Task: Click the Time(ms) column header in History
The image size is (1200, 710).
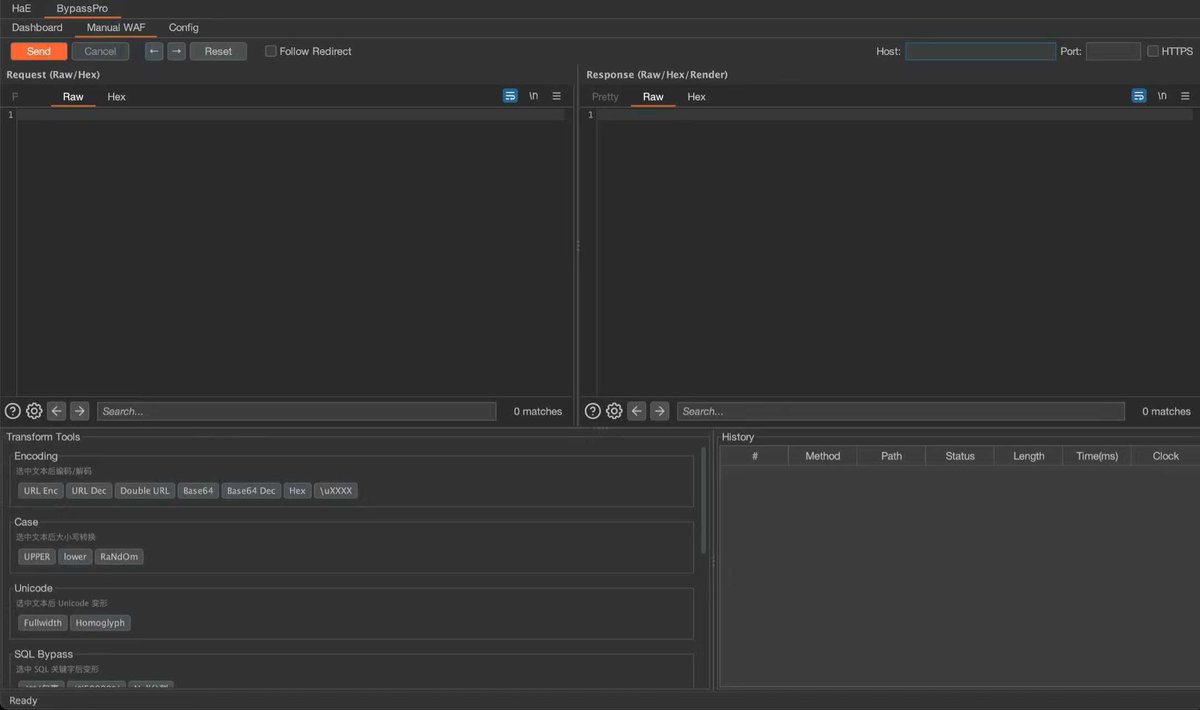Action: 1097,456
